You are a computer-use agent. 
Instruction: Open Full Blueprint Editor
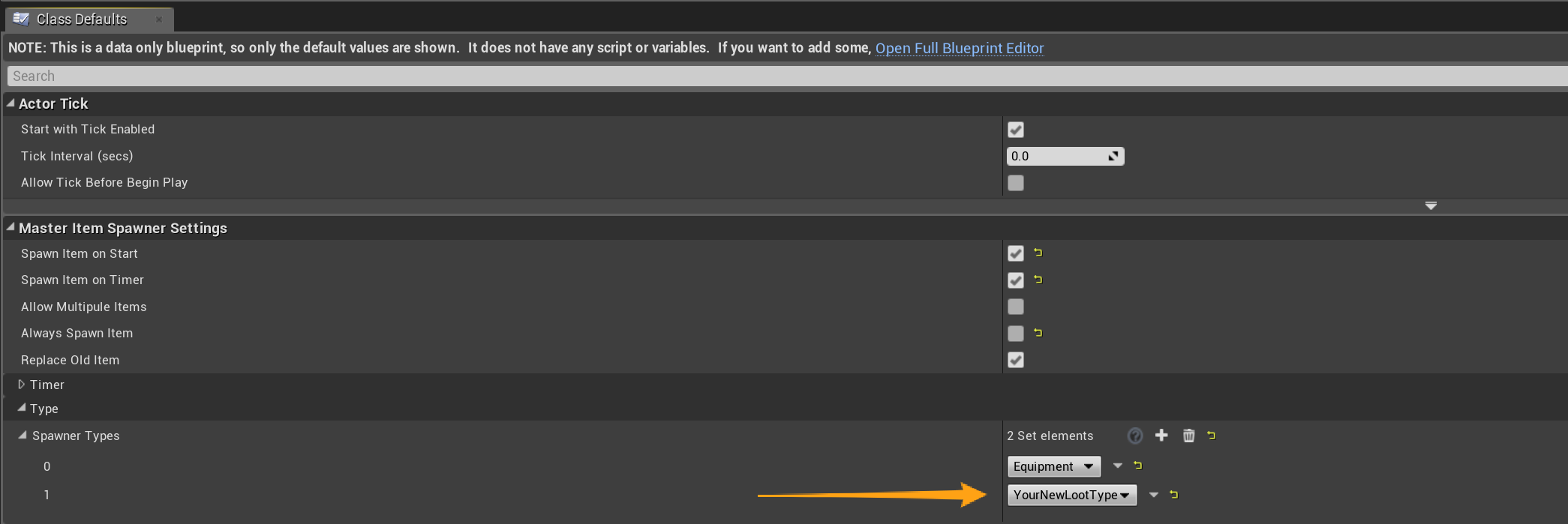tap(959, 48)
